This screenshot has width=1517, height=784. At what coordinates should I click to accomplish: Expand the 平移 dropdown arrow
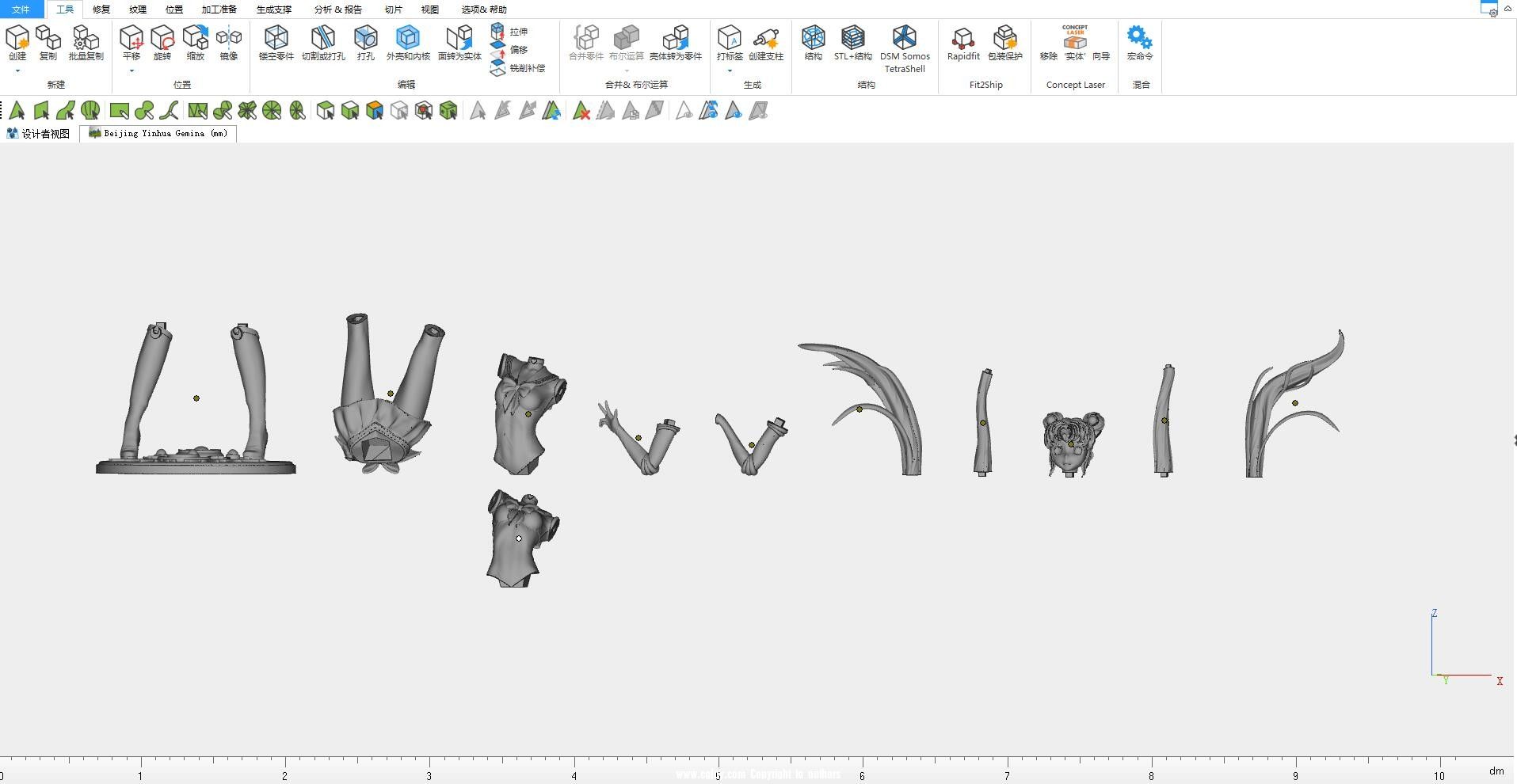click(131, 71)
